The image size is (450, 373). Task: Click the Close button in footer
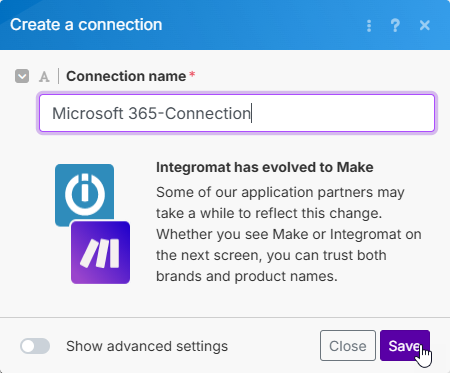[x=348, y=346]
